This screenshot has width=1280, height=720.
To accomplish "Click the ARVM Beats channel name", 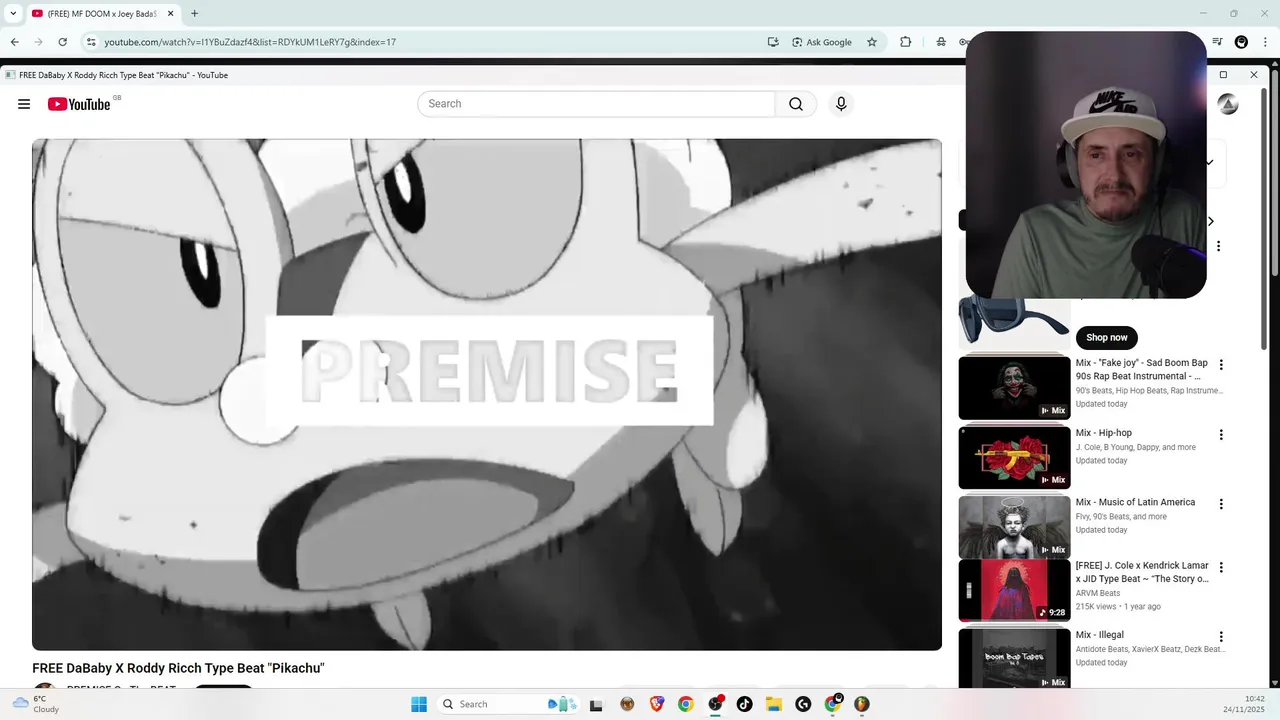I will pos(1098,593).
